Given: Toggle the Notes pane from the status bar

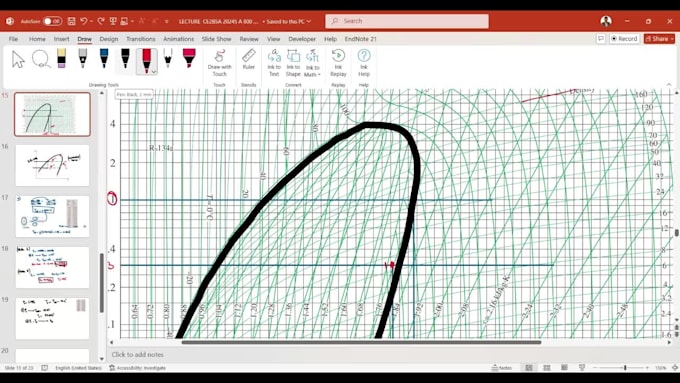Looking at the screenshot, I should point(502,367).
